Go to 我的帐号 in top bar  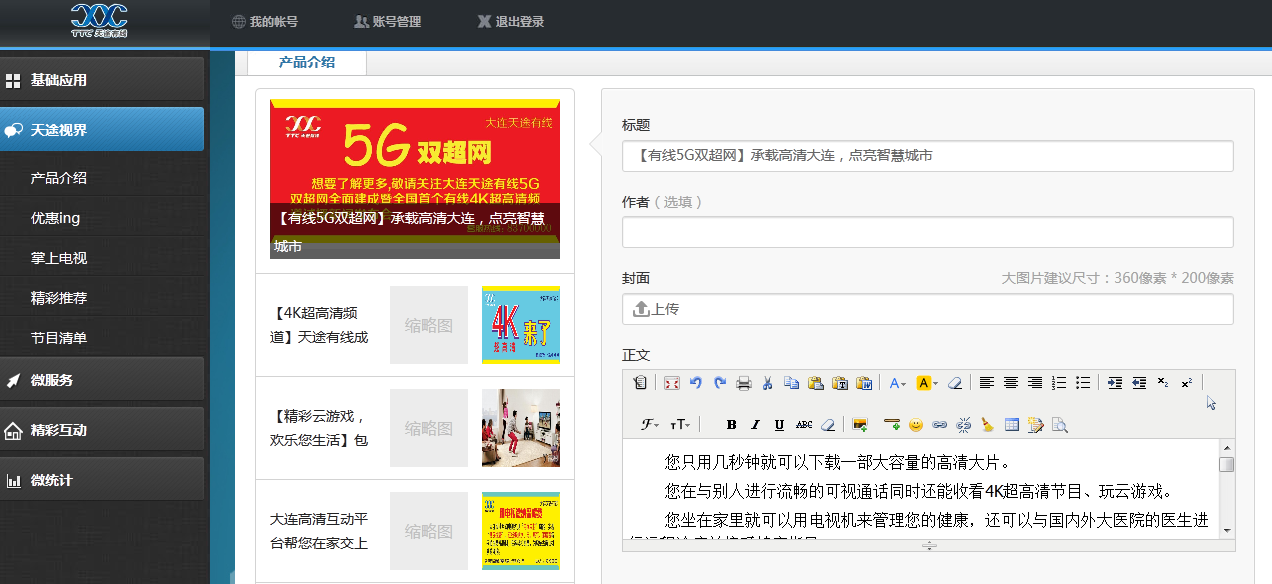(265, 21)
